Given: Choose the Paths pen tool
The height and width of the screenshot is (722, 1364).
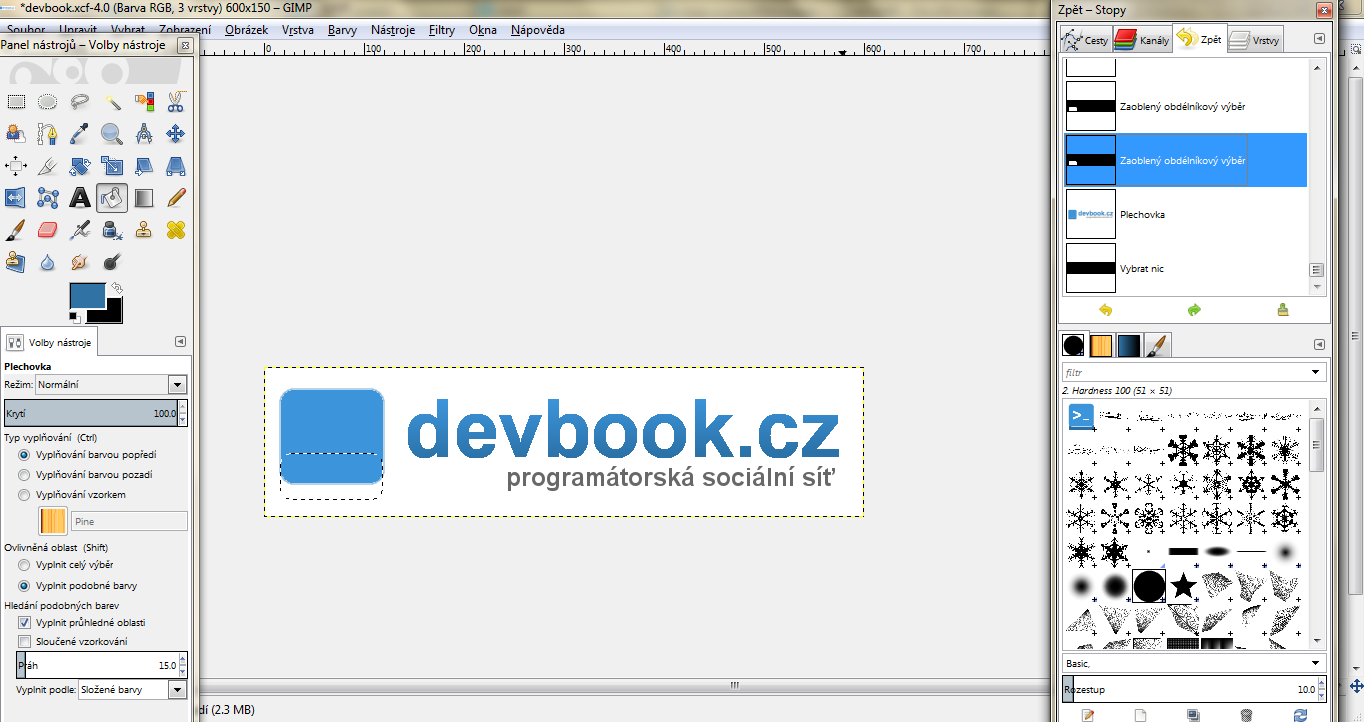Looking at the screenshot, I should (48, 133).
